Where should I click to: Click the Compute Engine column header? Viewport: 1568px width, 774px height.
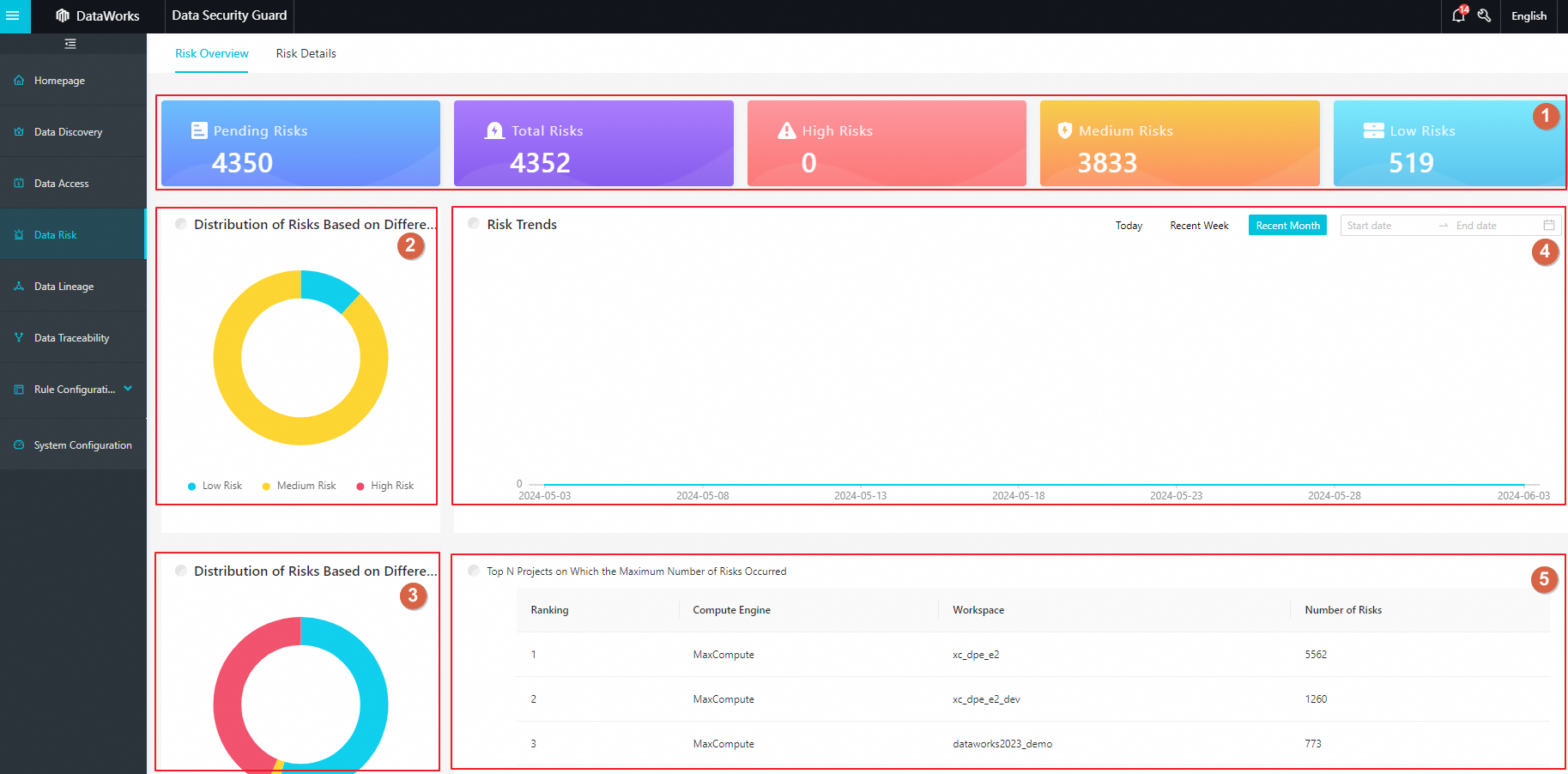coord(731,610)
